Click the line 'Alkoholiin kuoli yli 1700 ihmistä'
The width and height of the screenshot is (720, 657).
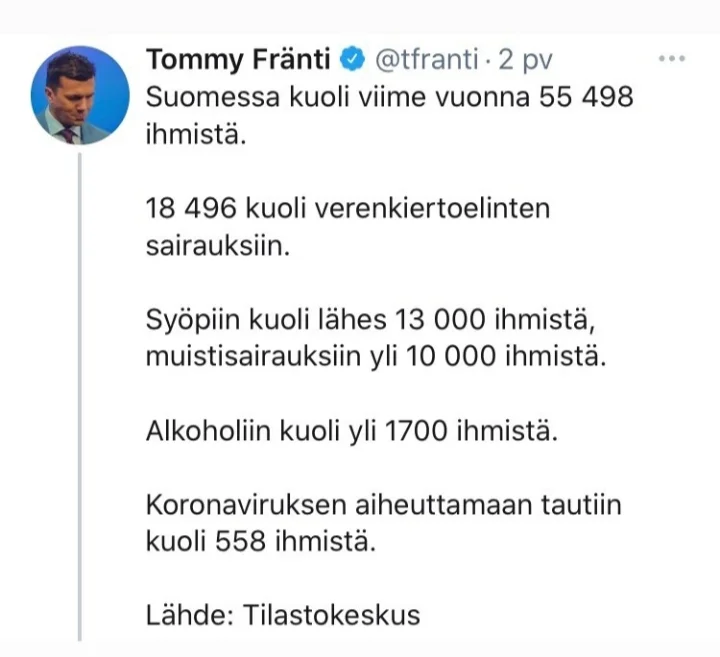point(365,433)
